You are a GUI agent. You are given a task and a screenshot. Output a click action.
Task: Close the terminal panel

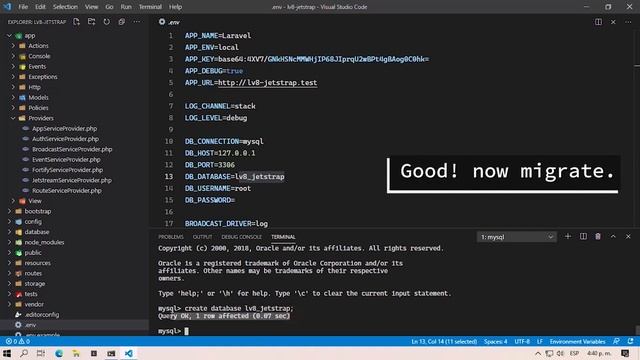point(628,236)
